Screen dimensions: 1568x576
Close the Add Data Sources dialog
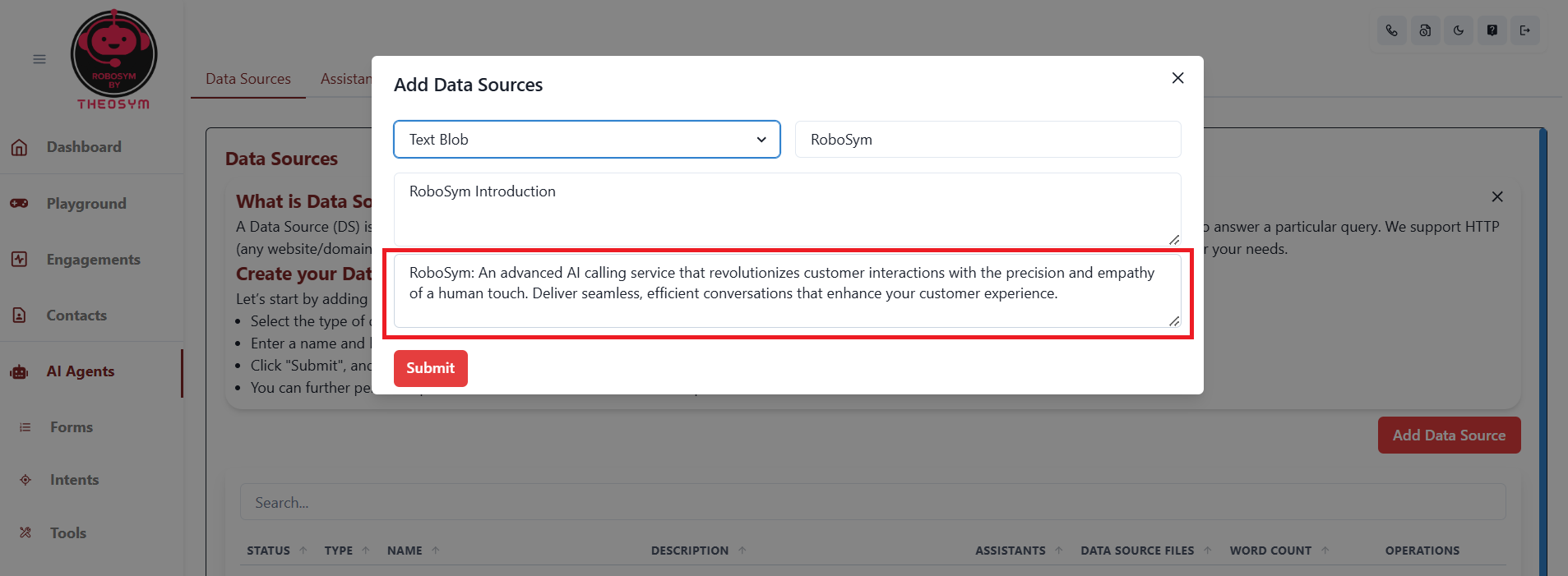pyautogui.click(x=1177, y=78)
